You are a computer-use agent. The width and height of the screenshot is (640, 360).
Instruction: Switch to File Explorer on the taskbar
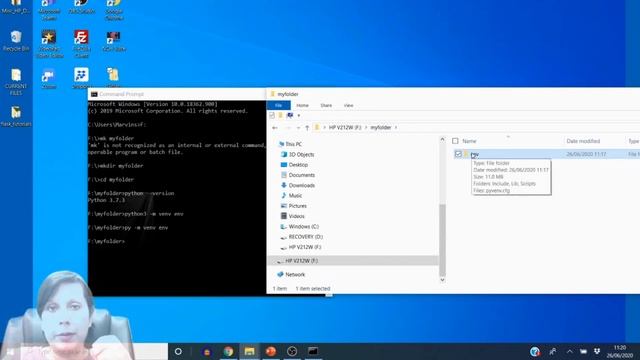[249, 351]
